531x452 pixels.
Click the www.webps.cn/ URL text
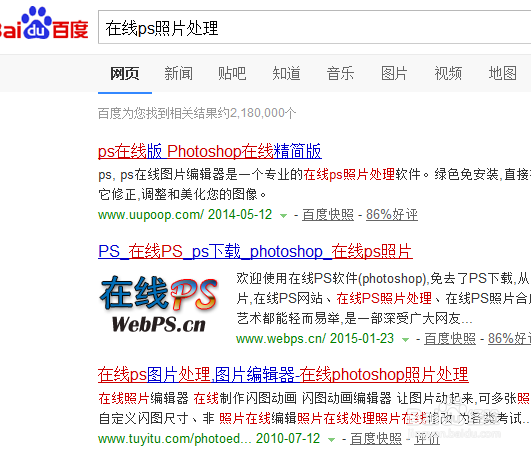pos(281,339)
